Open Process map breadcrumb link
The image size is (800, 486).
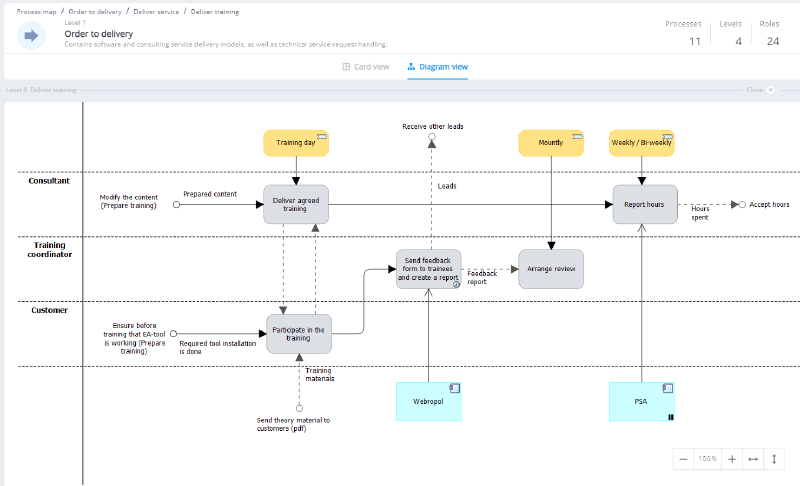click(37, 11)
